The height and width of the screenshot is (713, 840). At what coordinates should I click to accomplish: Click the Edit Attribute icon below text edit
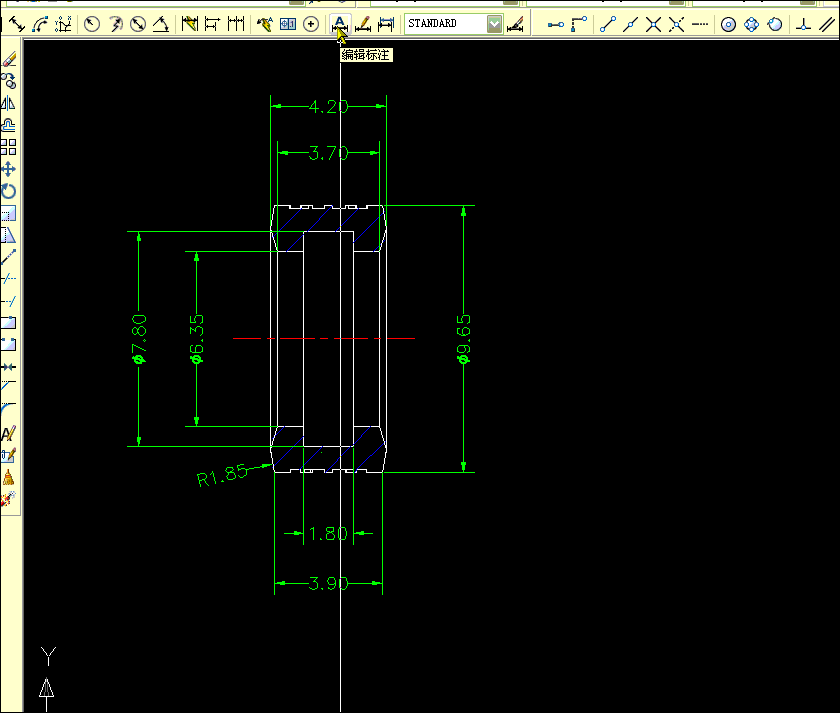click(9, 455)
